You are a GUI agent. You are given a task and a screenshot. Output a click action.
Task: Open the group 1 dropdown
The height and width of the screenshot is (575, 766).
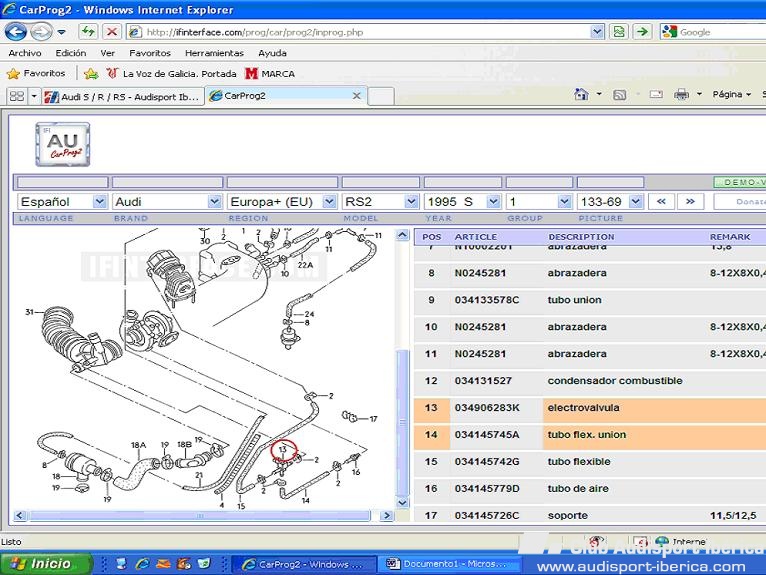click(539, 201)
